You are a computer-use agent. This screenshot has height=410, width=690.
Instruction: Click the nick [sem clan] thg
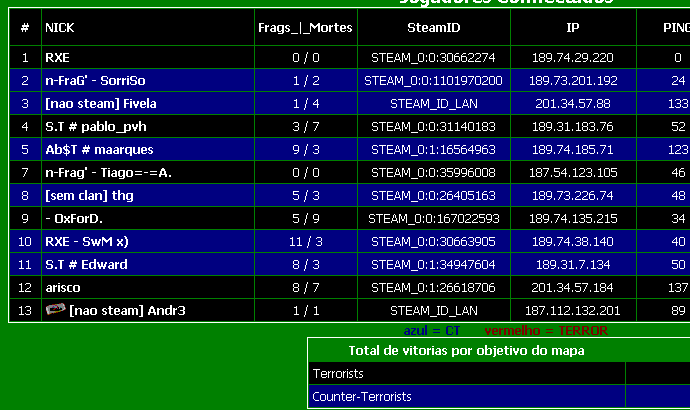89,195
